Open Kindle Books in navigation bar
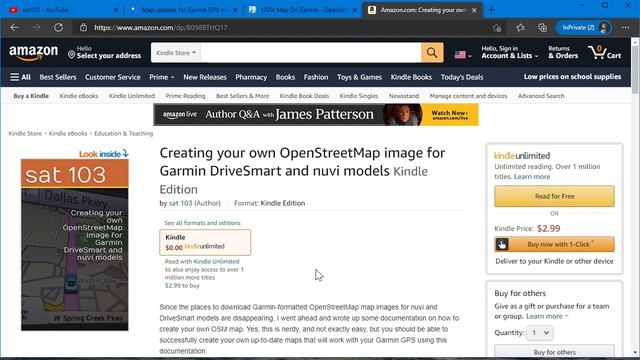This screenshot has width=640, height=360. pyautogui.click(x=411, y=77)
